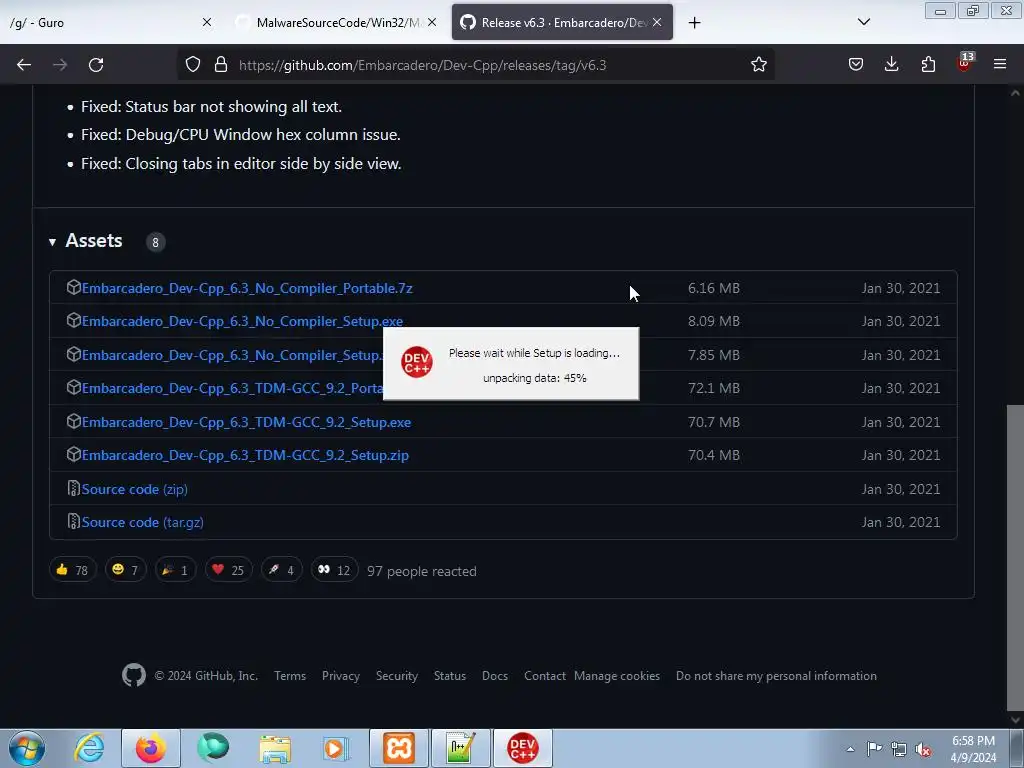Download Embarcadero_Dev-Cpp_6.3_No_Compiler_Portable.7z
The width and height of the screenshot is (1024, 768).
click(x=247, y=288)
